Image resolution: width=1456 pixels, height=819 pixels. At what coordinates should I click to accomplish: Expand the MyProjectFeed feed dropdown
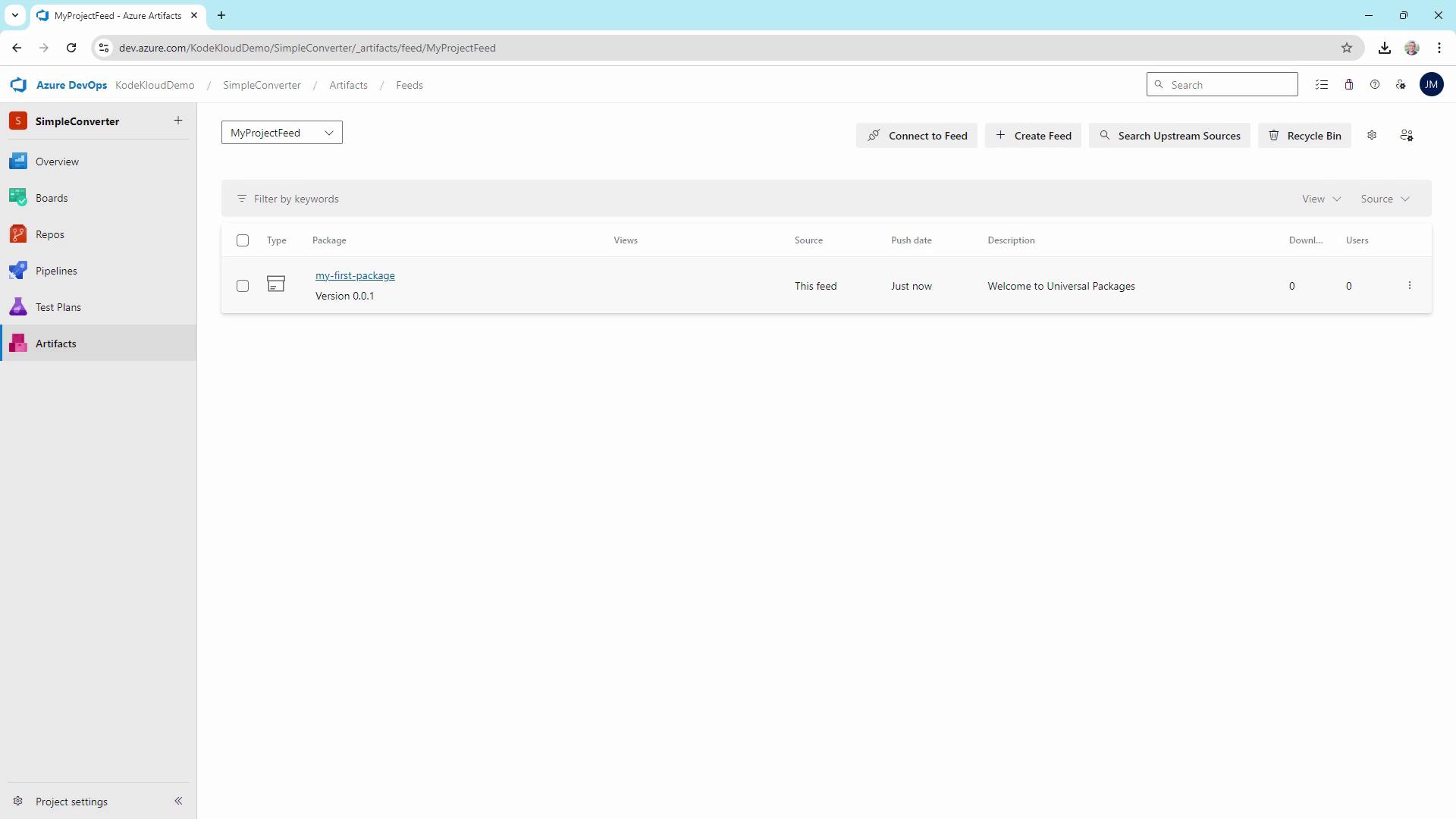282,133
